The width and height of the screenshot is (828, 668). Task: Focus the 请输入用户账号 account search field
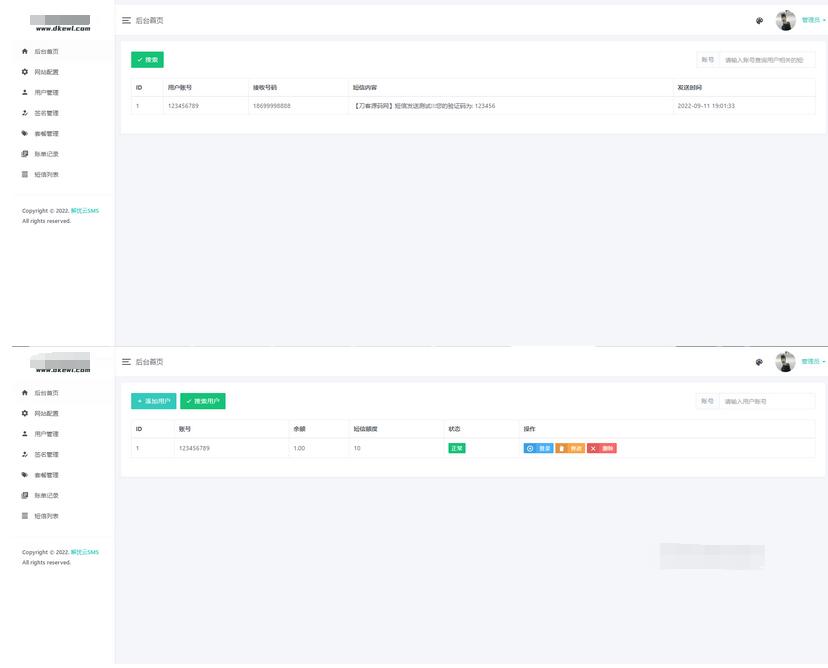coord(767,401)
